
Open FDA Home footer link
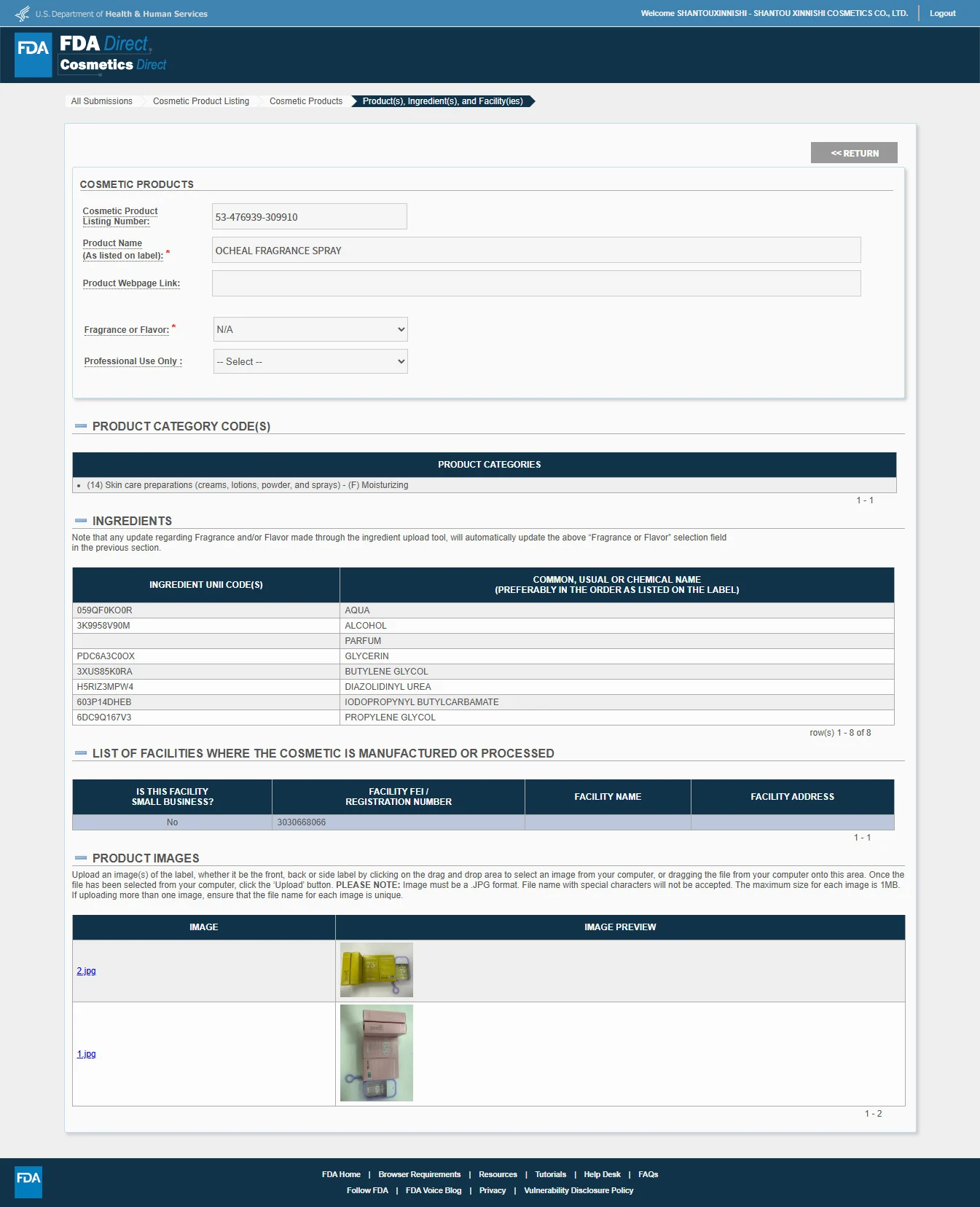point(341,1174)
